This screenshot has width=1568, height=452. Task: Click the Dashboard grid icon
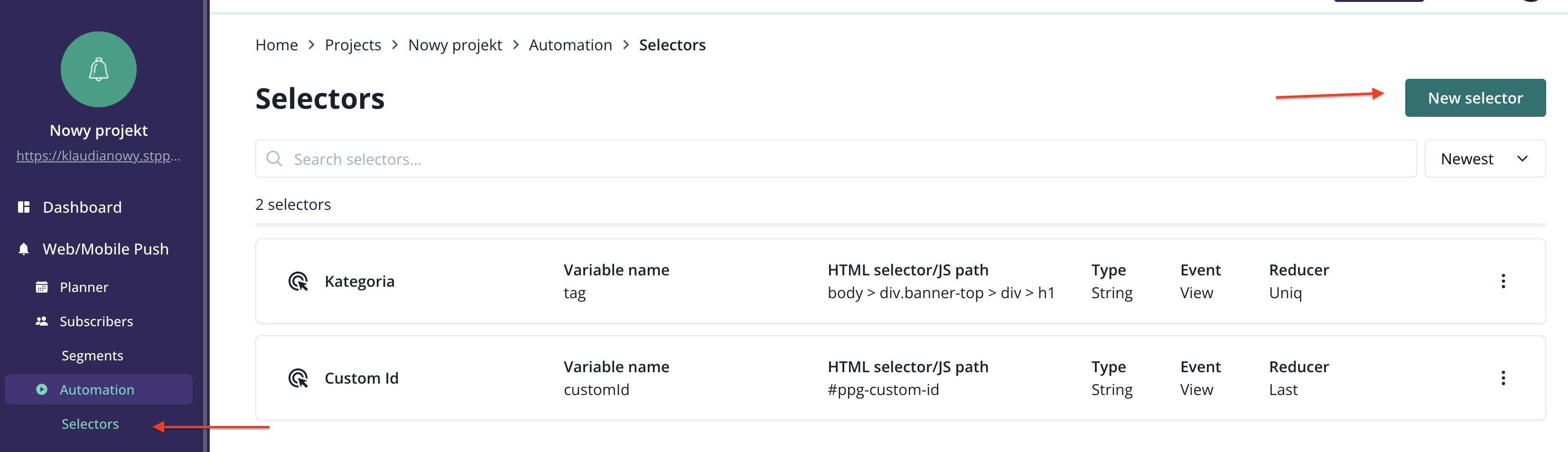tap(24, 207)
